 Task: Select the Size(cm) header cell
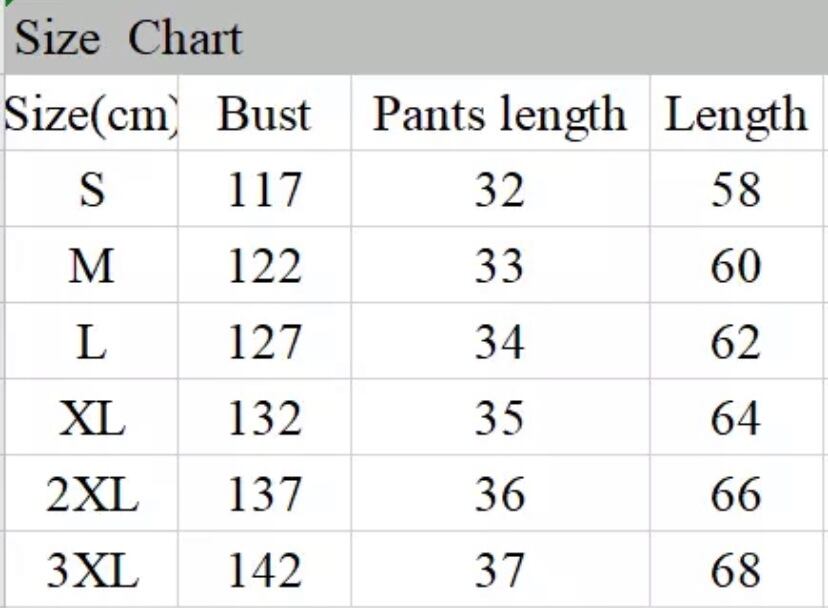click(90, 114)
